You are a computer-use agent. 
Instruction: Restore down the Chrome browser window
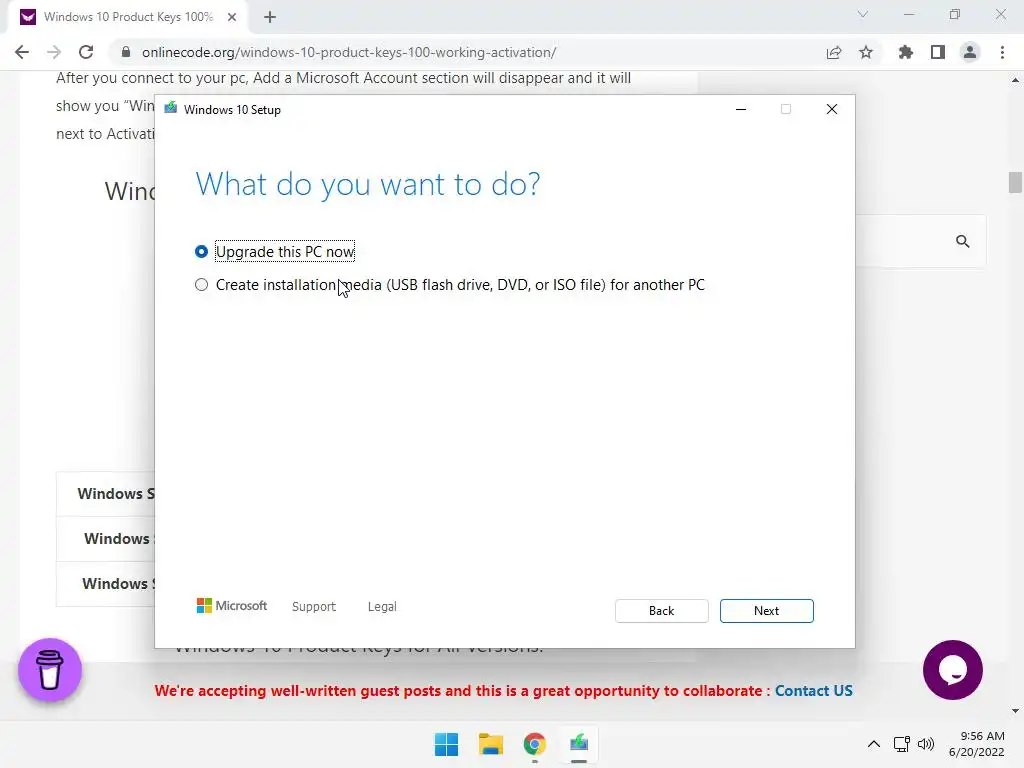pos(955,14)
